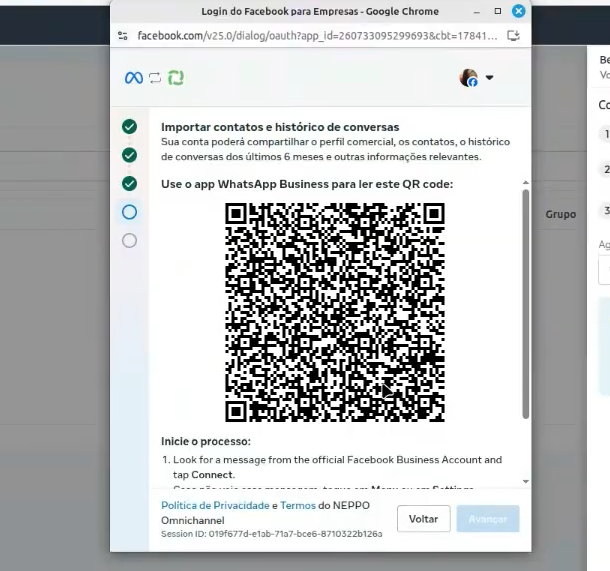
Task: Click the scrollbar down arrow
Action: click(x=526, y=482)
